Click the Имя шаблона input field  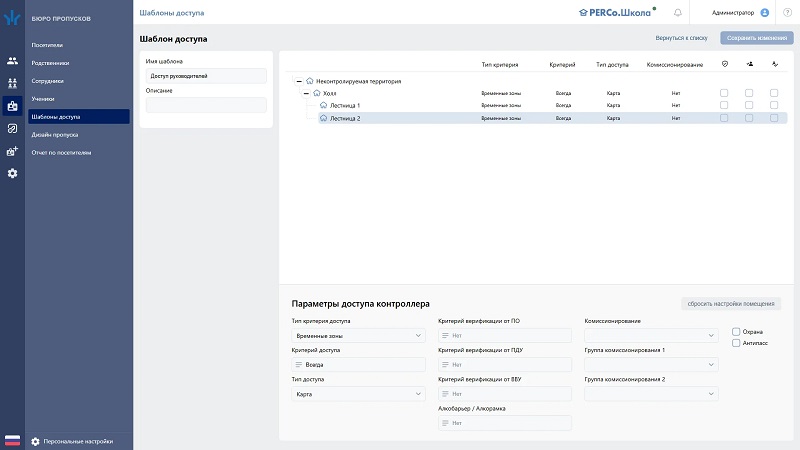point(206,76)
